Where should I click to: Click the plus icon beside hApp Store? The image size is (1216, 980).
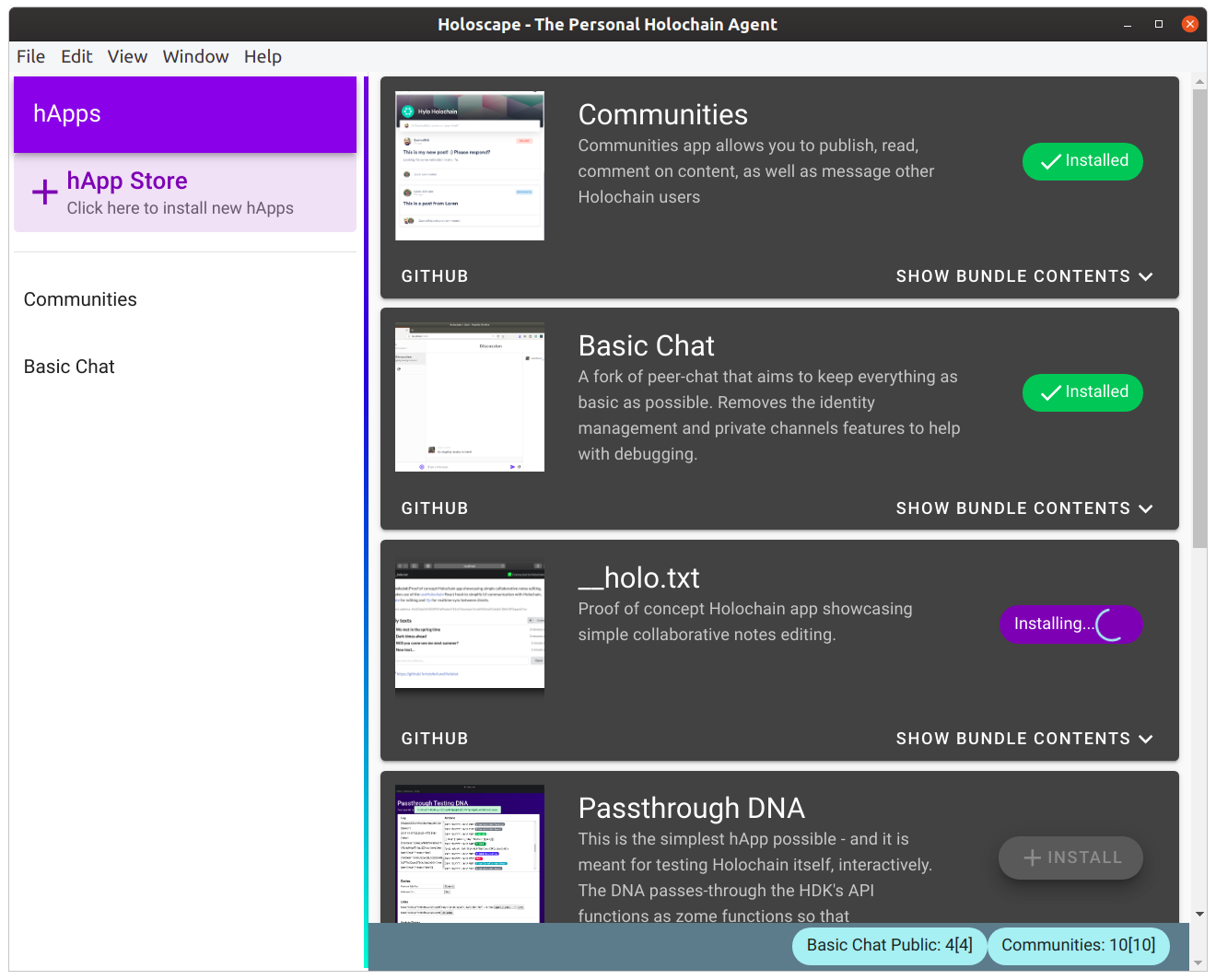click(44, 192)
